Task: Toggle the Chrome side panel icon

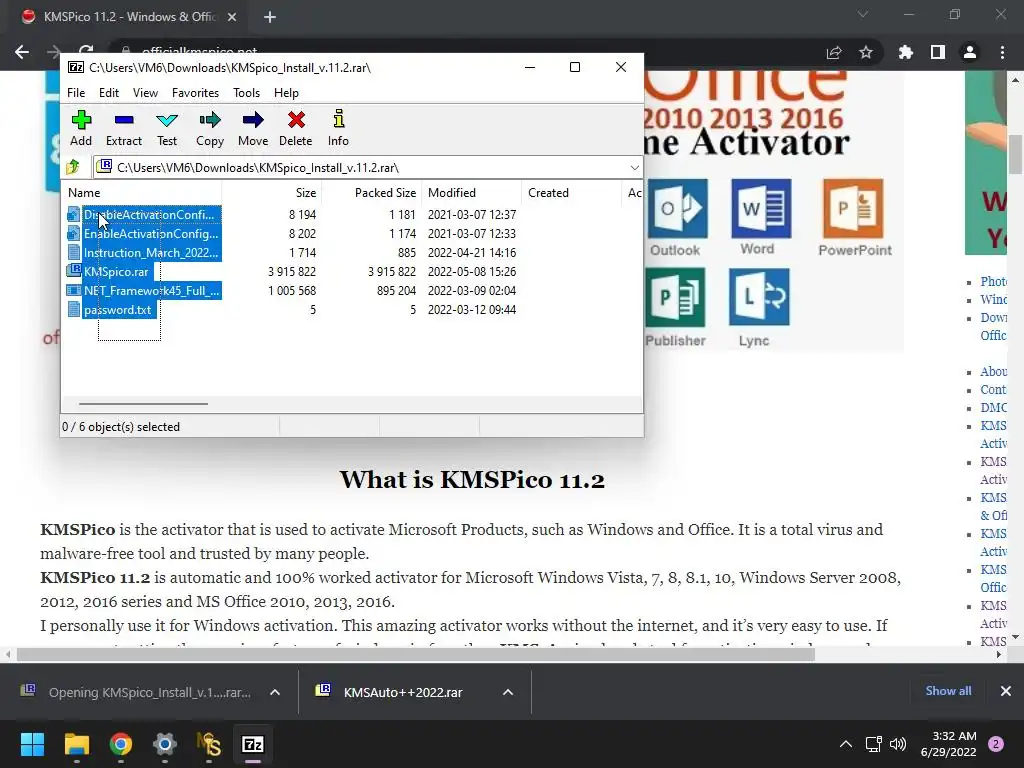Action: (x=938, y=52)
